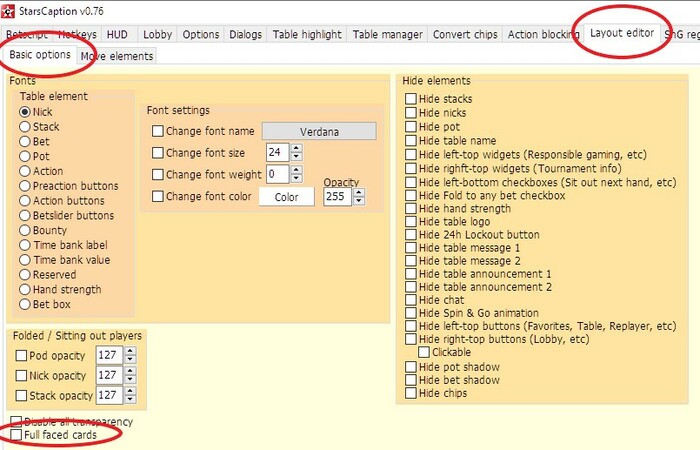Select Time bank label option
The width and height of the screenshot is (700, 450).
tap(25, 245)
